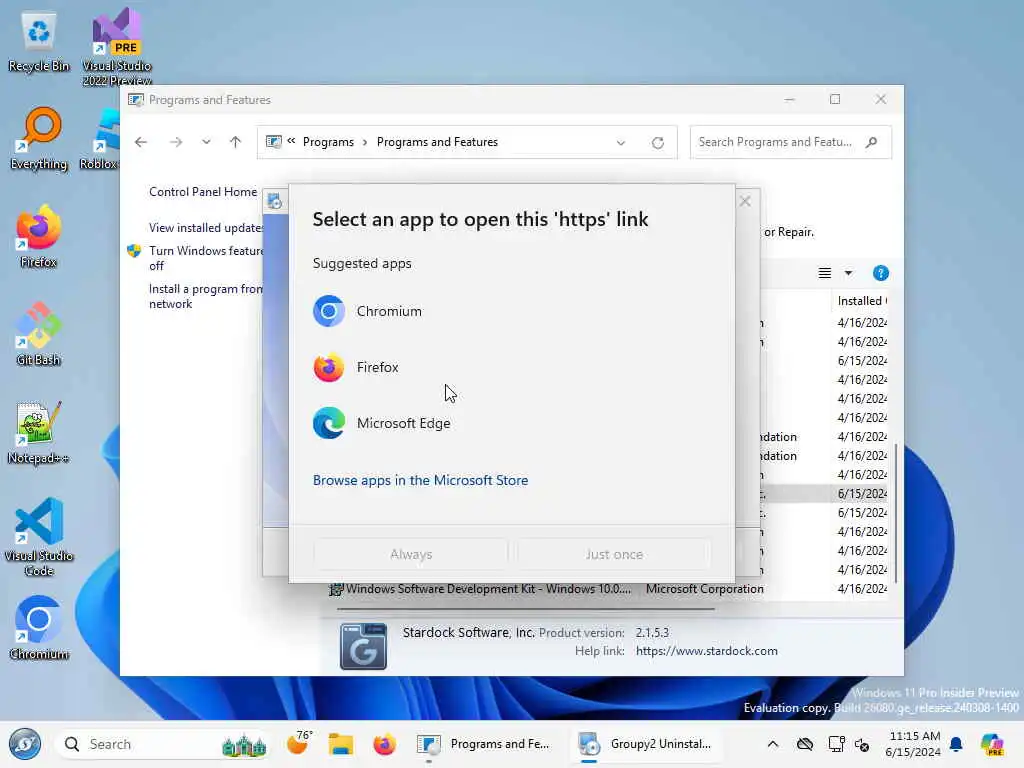Image resolution: width=1024 pixels, height=768 pixels.
Task: Open the Roblox desktop shortcut
Action: pos(100,139)
